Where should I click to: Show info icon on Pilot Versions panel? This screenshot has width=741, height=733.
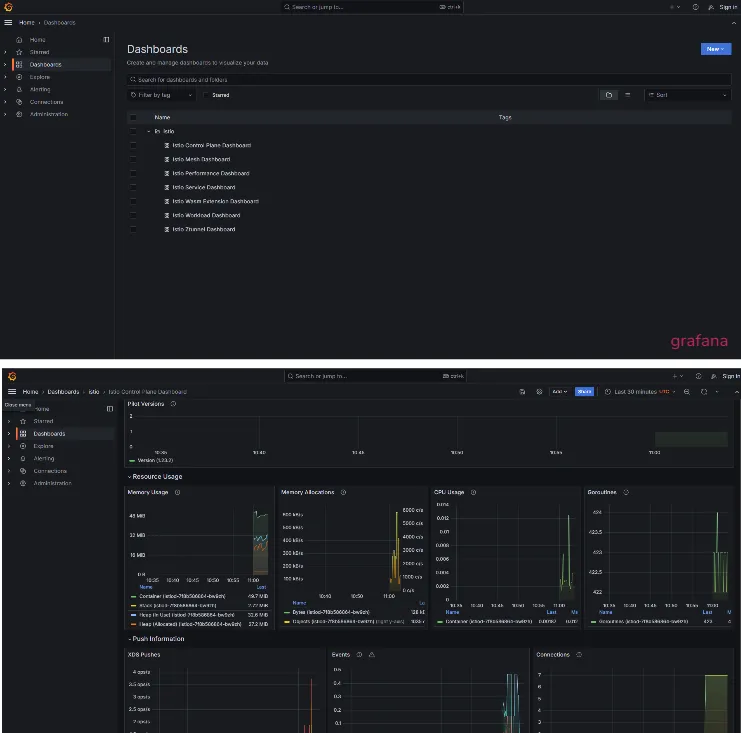click(173, 404)
